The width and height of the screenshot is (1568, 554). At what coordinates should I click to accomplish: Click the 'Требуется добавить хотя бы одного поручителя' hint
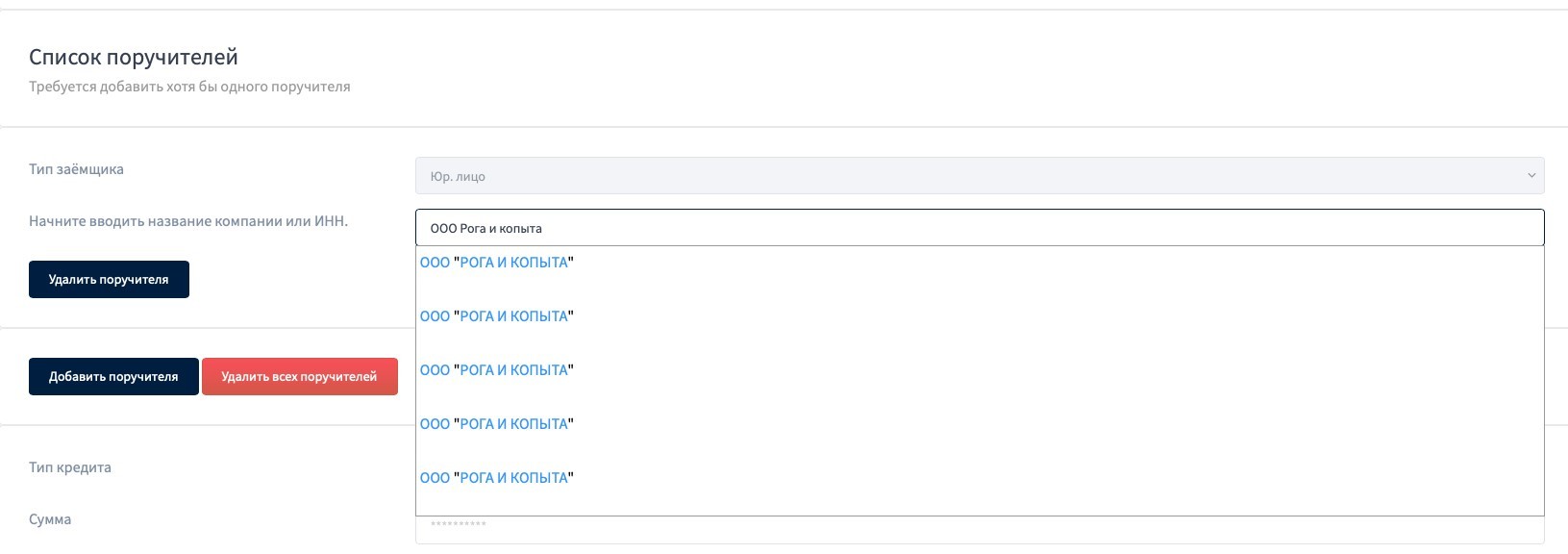tap(189, 87)
